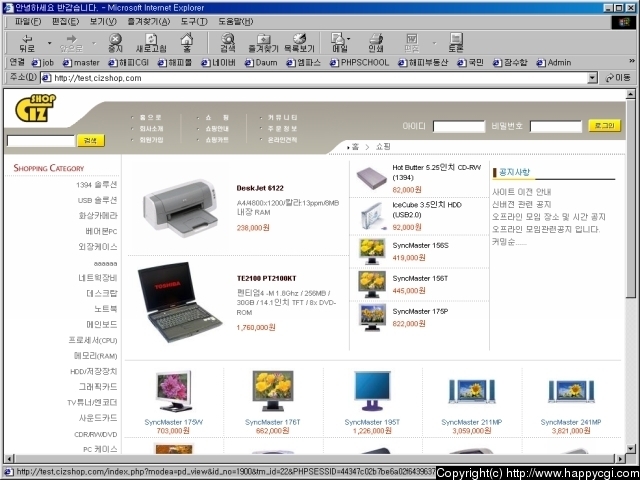The width and height of the screenshot is (640, 480).
Task: Open the job link in Links bar
Action: [43, 62]
